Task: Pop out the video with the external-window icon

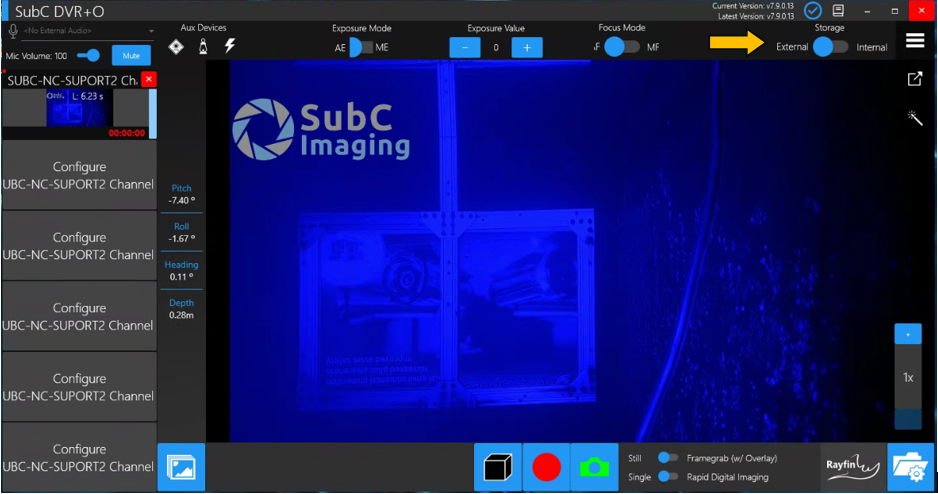Action: [914, 79]
